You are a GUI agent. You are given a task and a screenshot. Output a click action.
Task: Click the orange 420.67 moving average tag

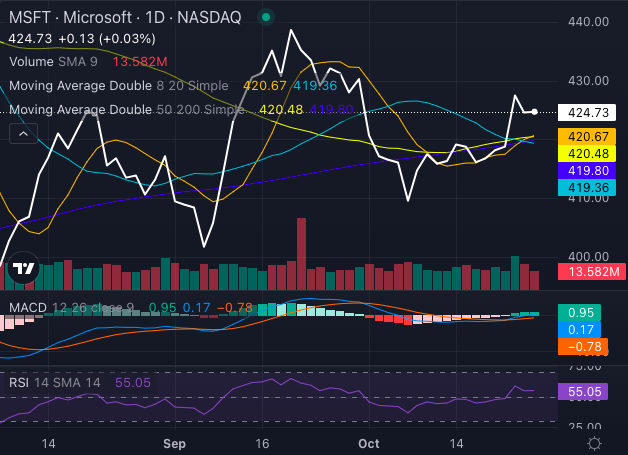click(590, 136)
